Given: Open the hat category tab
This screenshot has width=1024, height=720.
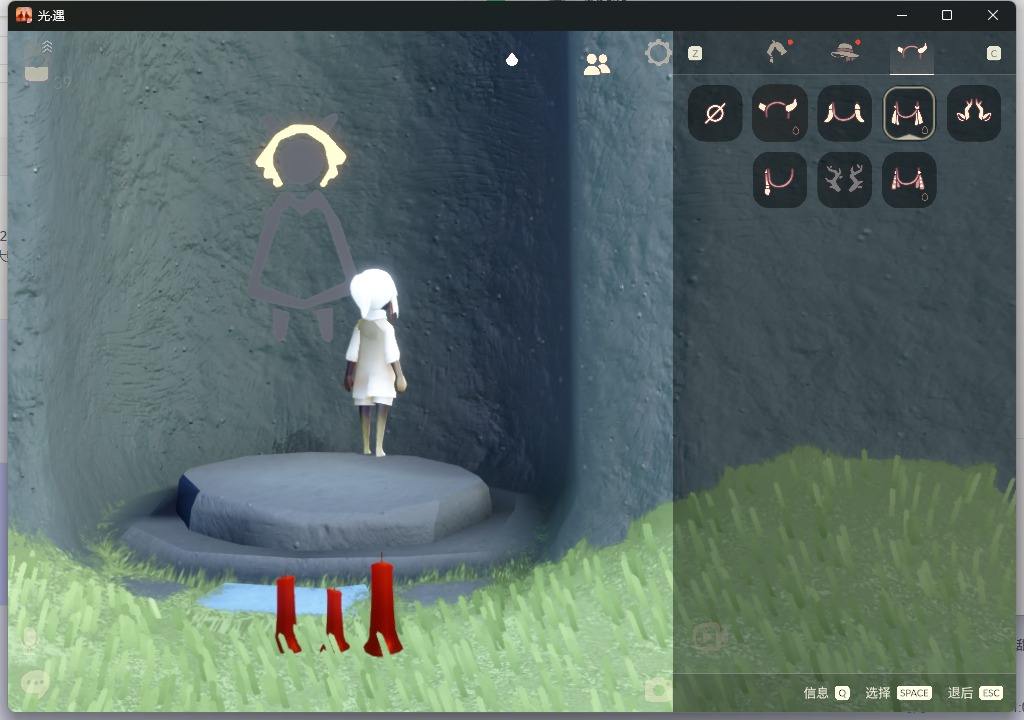Looking at the screenshot, I should pyautogui.click(x=846, y=52).
